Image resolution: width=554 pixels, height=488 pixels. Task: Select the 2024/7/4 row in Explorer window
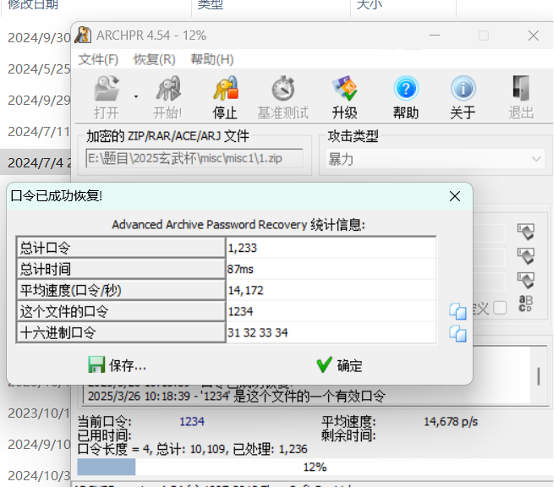(35, 163)
